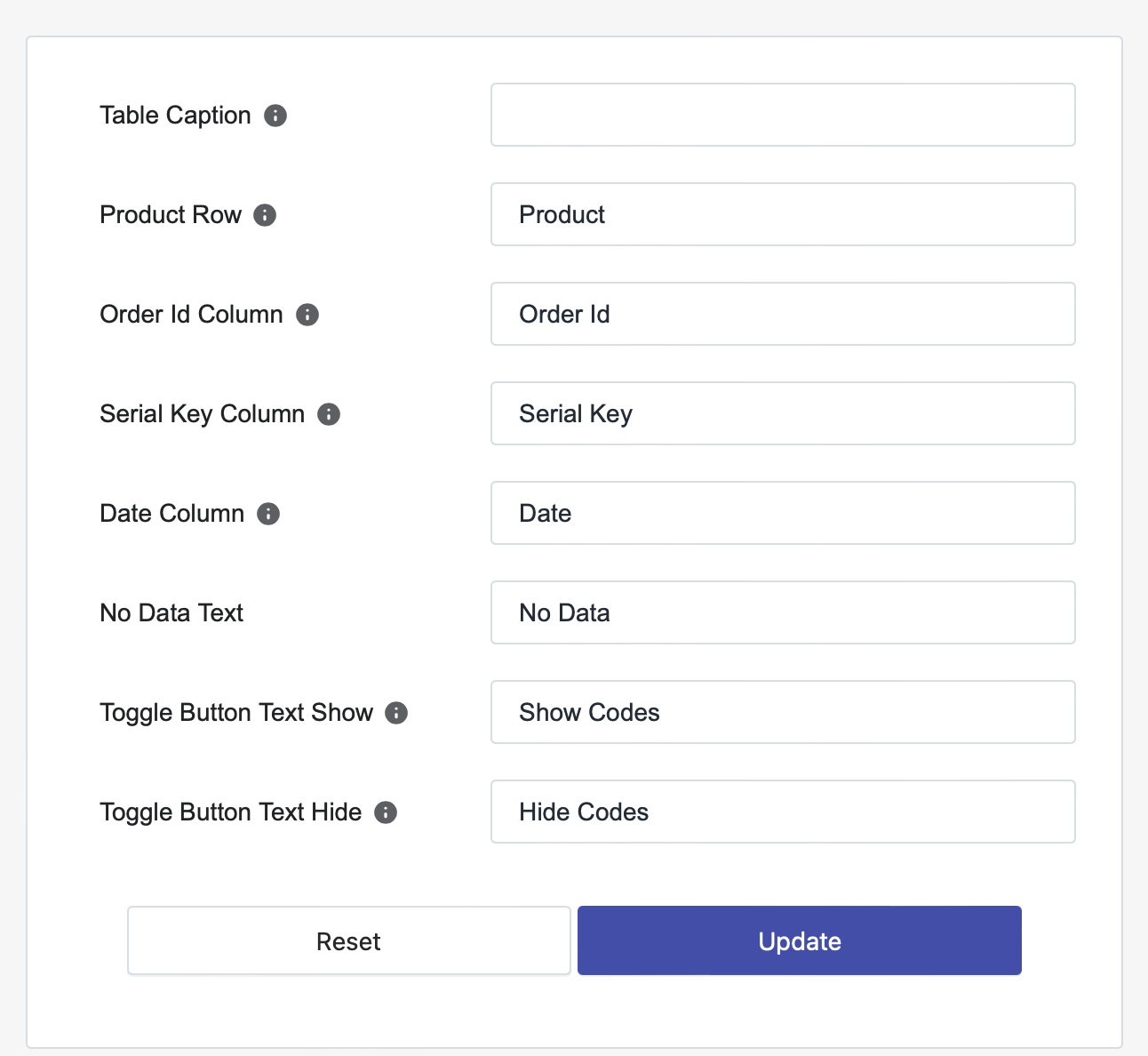This screenshot has height=1056, width=1148.
Task: Select the Order Id input field
Action: tap(783, 314)
